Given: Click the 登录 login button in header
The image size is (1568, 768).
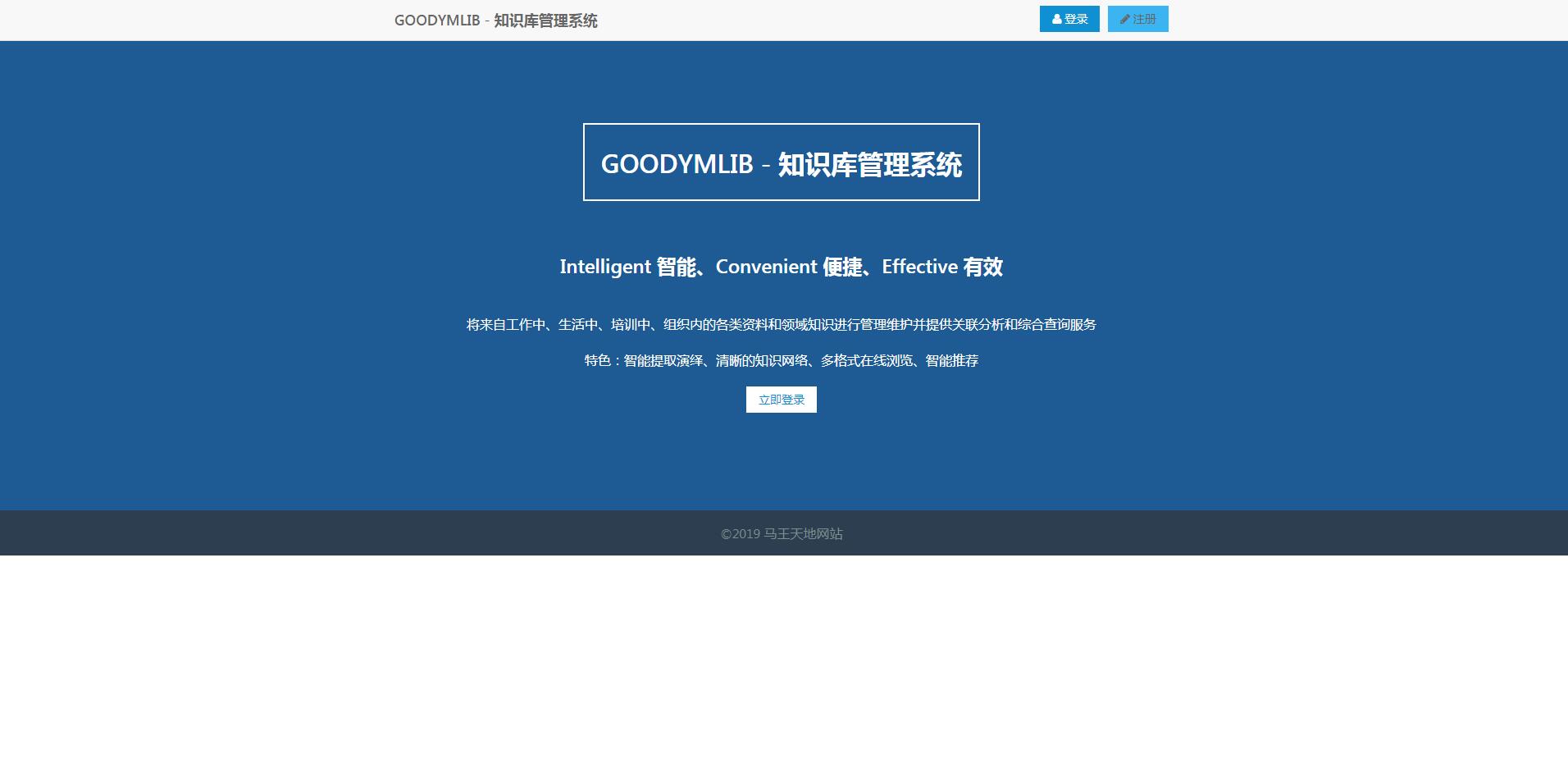Looking at the screenshot, I should [x=1069, y=19].
